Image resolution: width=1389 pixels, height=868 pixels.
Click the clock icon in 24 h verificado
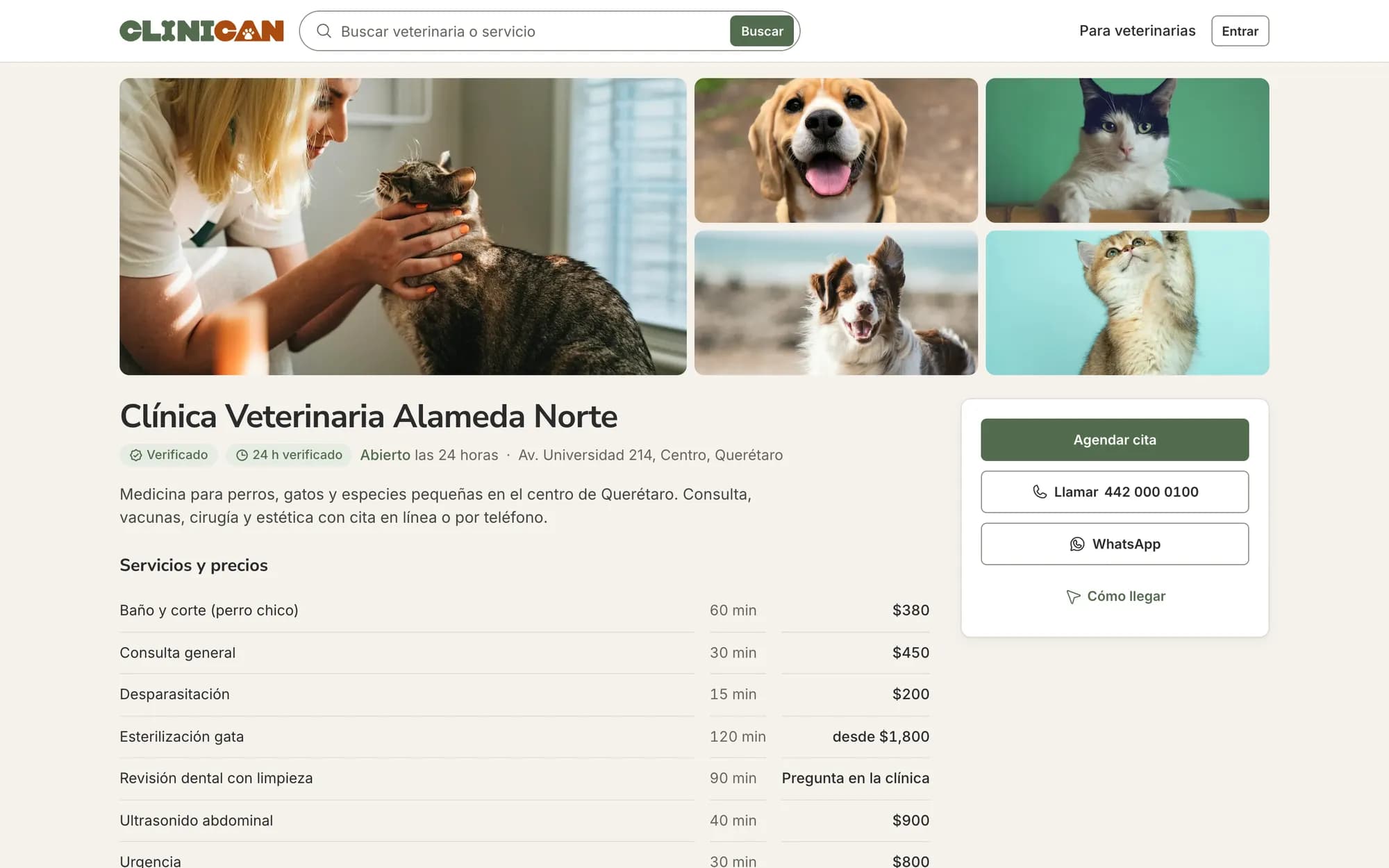tap(242, 455)
